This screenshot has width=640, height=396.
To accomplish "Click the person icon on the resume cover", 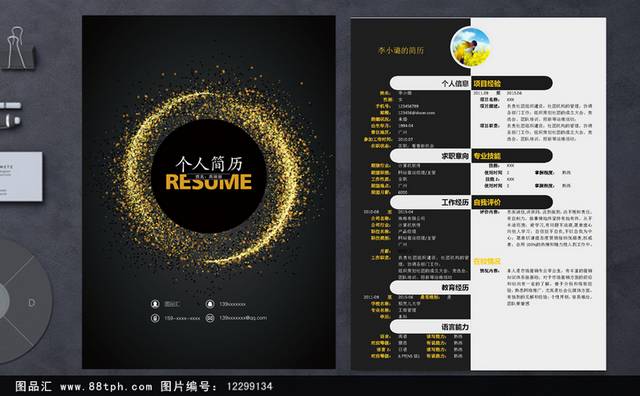I will [155, 304].
